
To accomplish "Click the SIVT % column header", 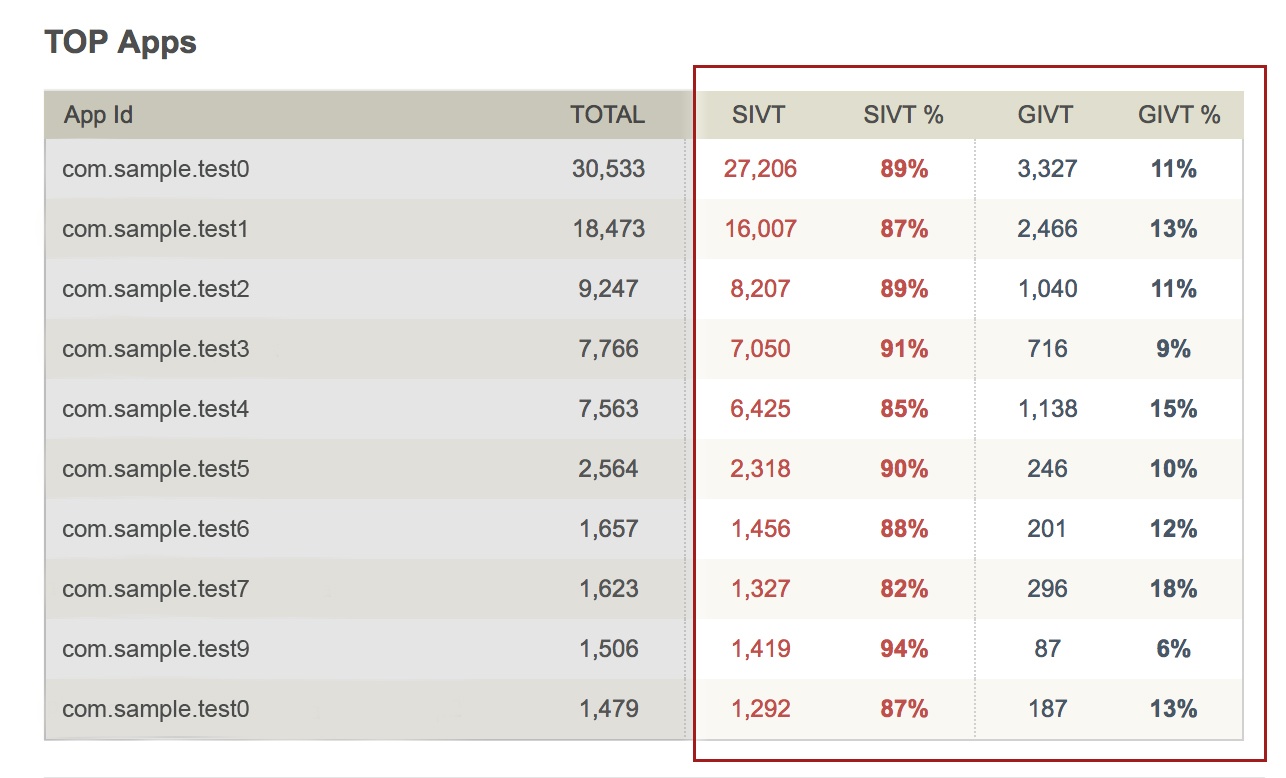I will [903, 115].
